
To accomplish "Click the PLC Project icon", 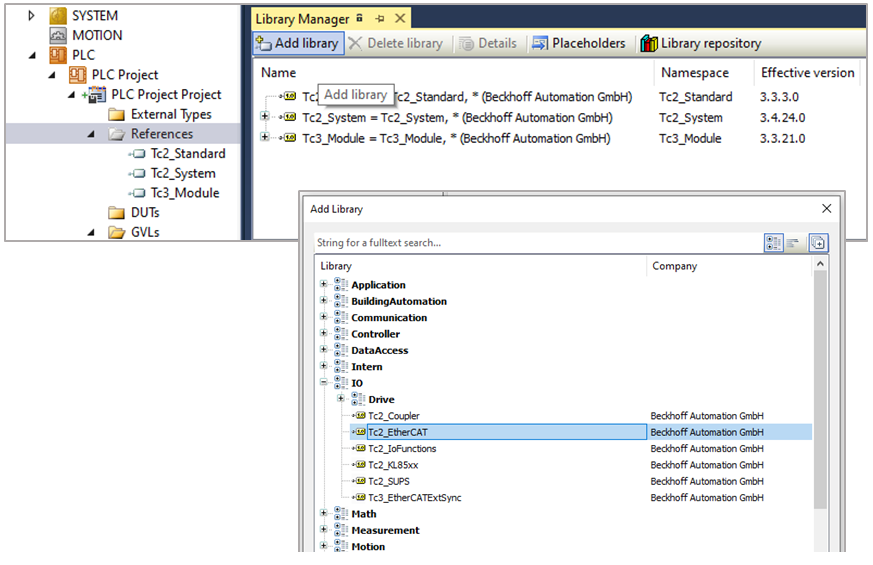I will coord(77,75).
